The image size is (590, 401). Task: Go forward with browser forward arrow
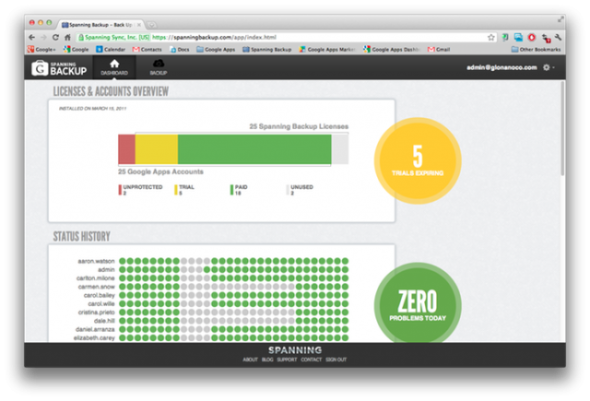click(44, 37)
